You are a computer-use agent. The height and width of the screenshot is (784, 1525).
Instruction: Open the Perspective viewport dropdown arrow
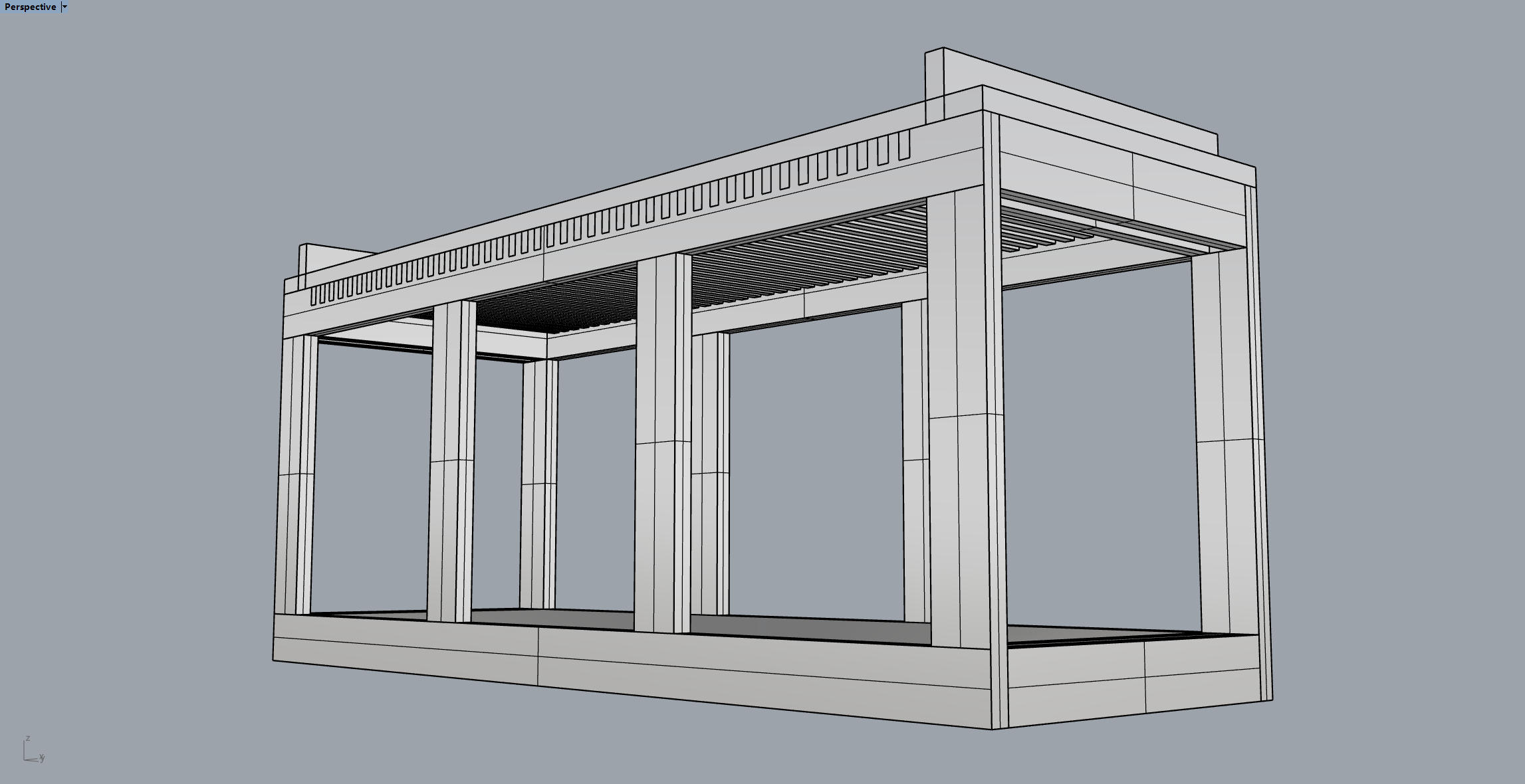(x=64, y=7)
